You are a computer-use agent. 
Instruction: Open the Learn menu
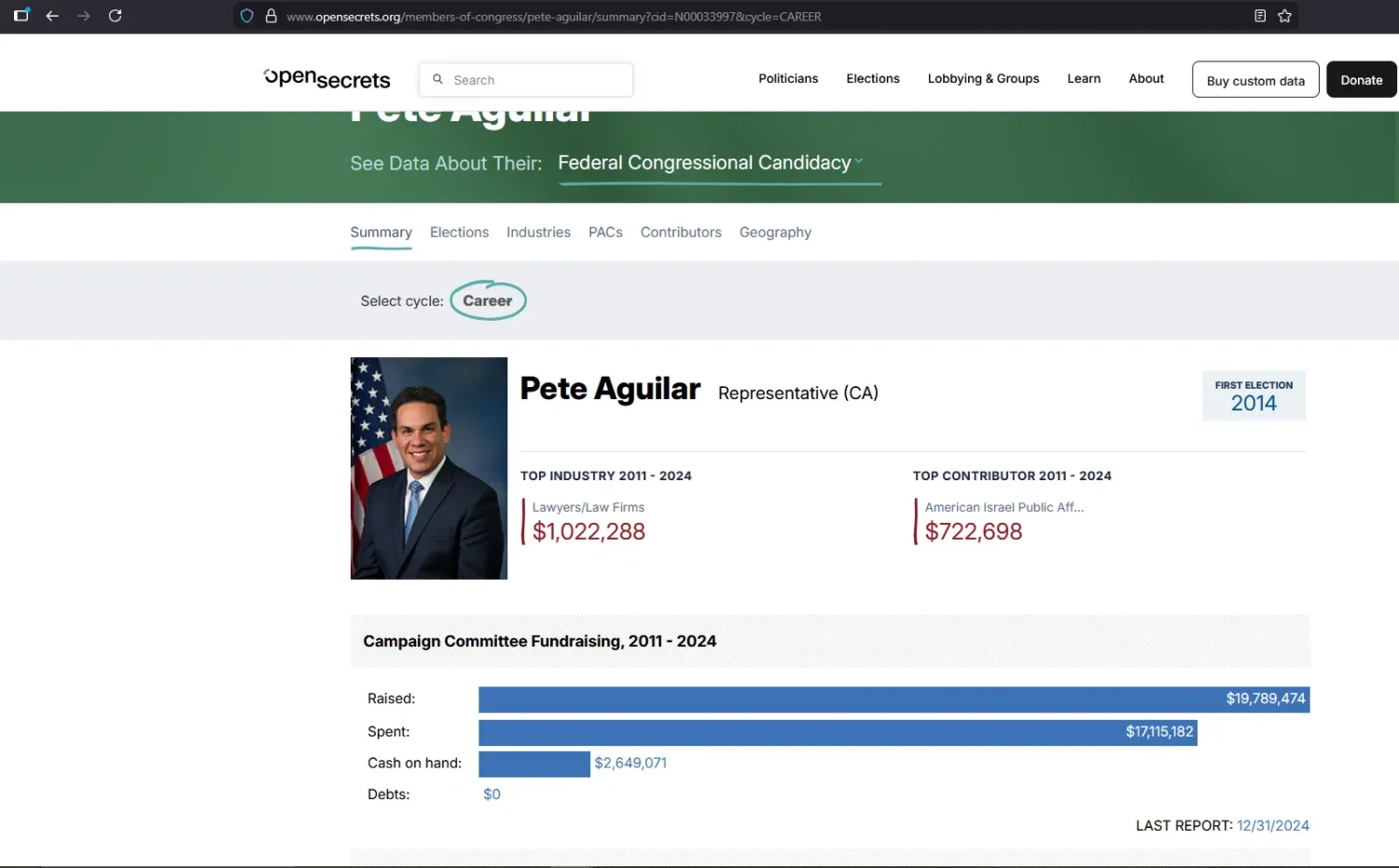click(x=1084, y=79)
